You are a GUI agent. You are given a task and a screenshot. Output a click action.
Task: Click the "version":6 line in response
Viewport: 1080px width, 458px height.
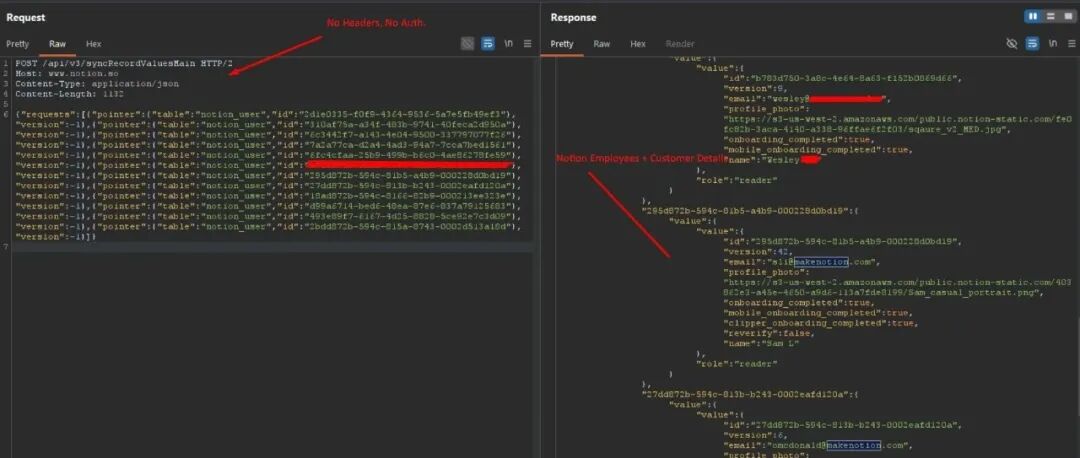pos(754,435)
